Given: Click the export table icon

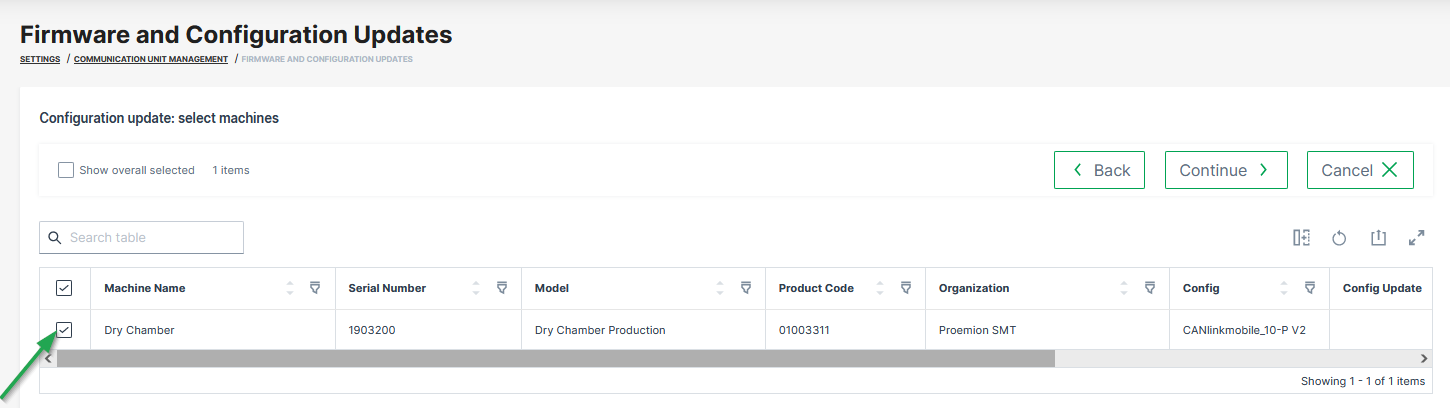Looking at the screenshot, I should coord(1378,238).
